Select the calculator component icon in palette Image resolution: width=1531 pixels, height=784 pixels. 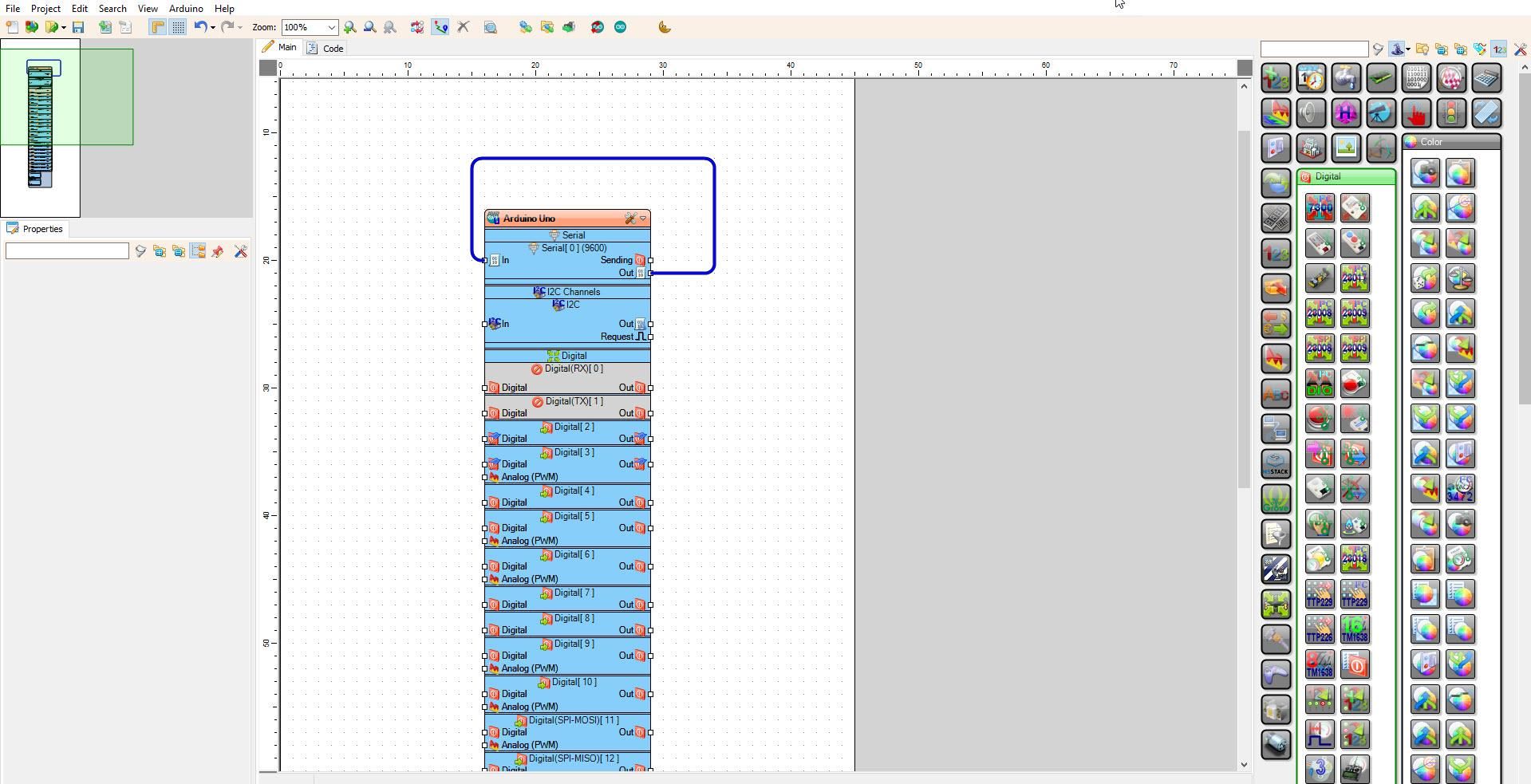1486,77
